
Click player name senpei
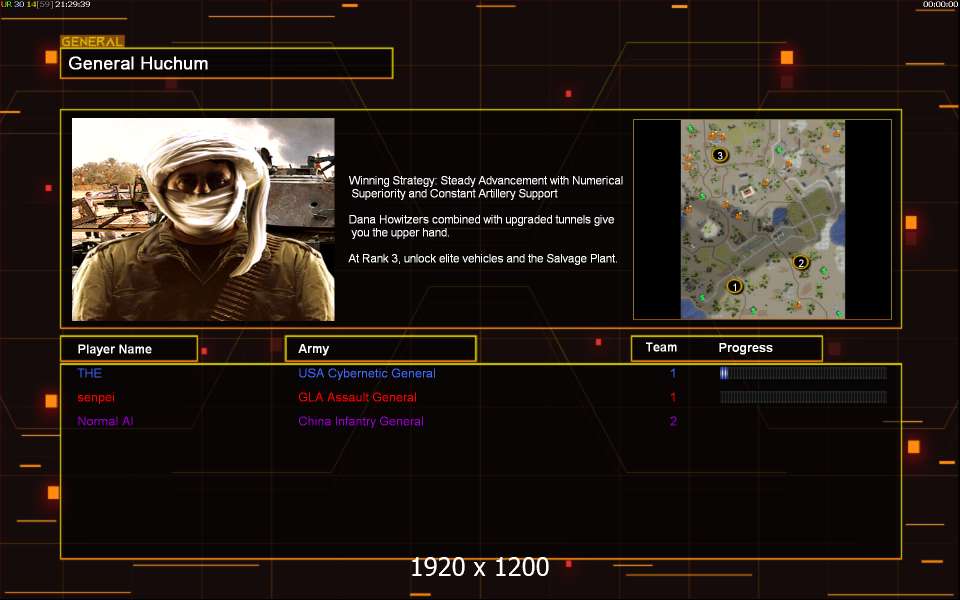(x=96, y=397)
